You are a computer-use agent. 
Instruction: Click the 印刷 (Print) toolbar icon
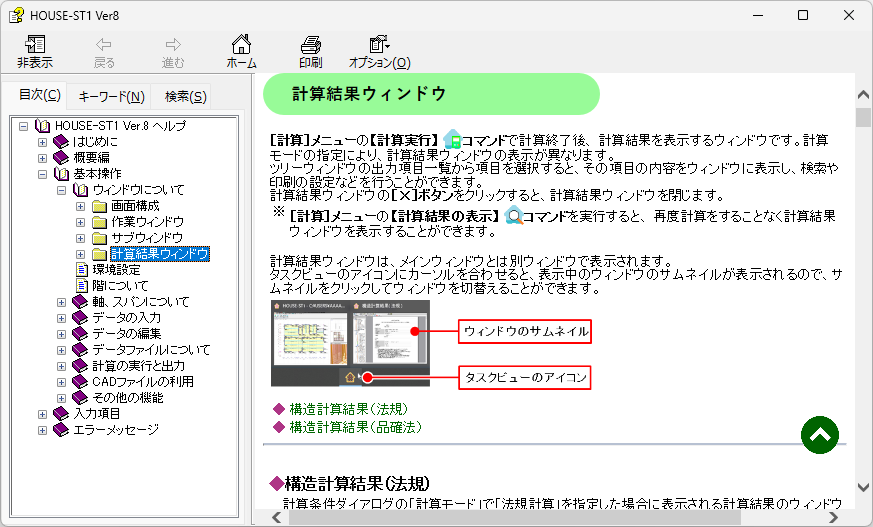tap(310, 45)
